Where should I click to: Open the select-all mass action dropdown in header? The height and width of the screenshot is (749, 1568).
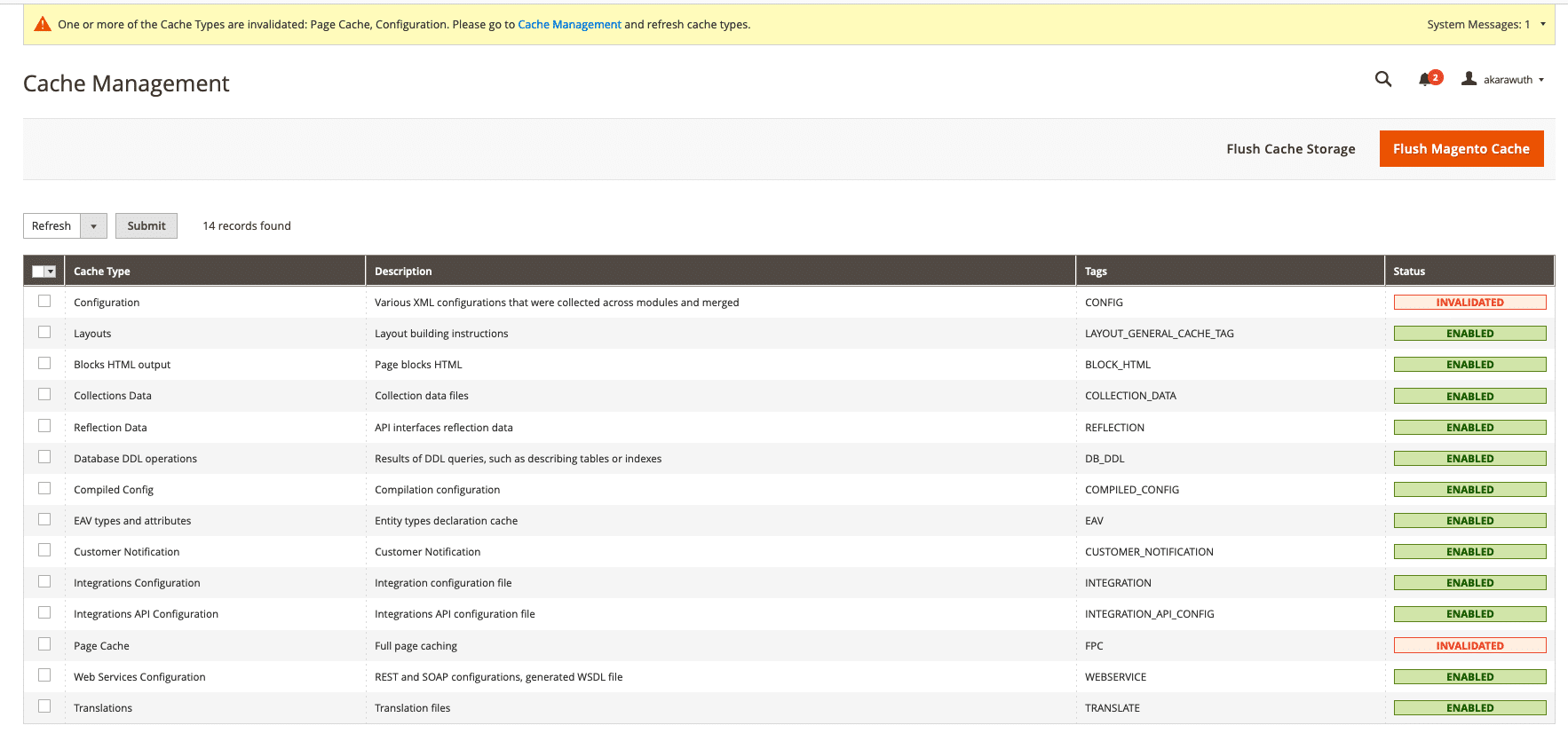pos(51,272)
